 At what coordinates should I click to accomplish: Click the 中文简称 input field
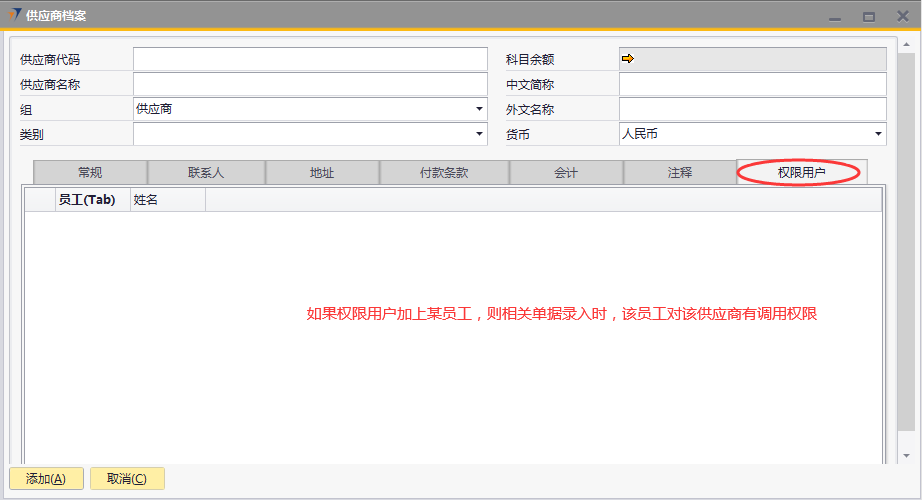click(752, 85)
